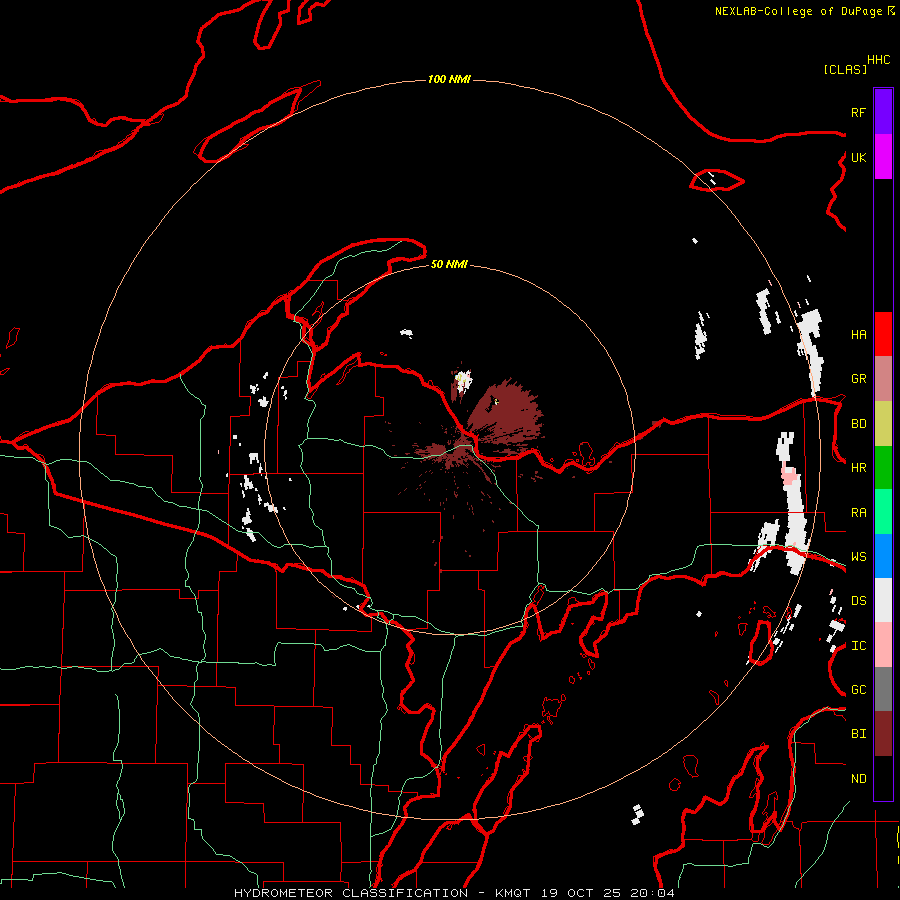900x900 pixels.
Task: Click the GR legend label
Action: pyautogui.click(x=858, y=379)
